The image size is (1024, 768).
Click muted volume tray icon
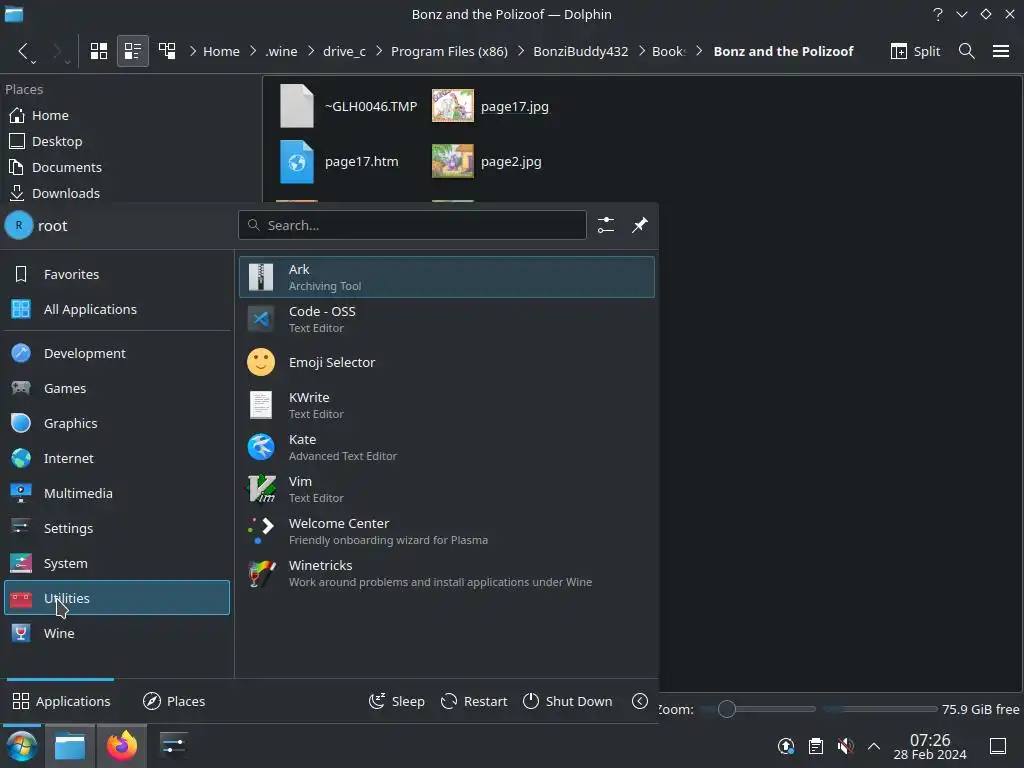pos(845,746)
